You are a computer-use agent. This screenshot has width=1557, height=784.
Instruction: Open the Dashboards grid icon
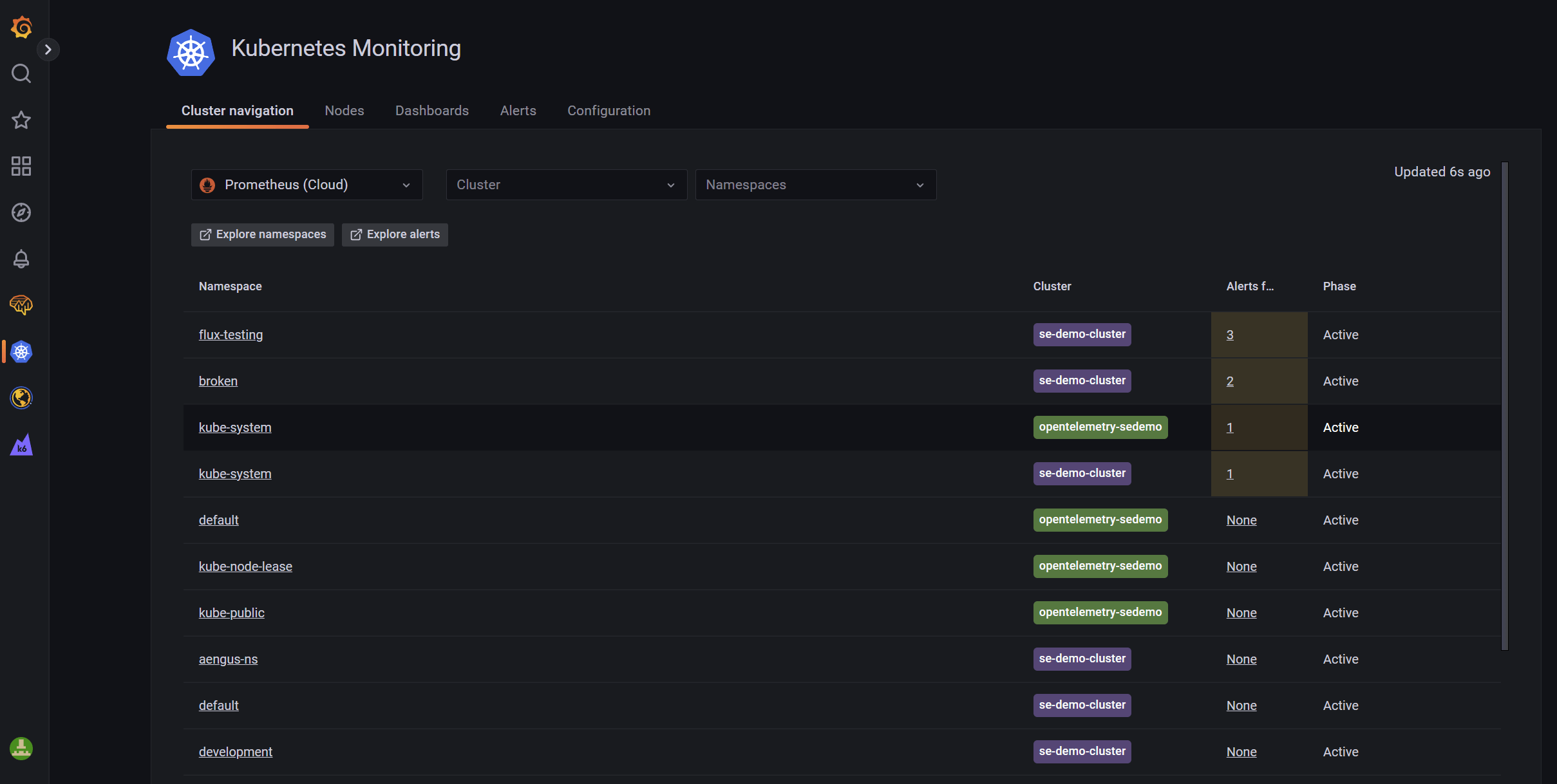(21, 166)
